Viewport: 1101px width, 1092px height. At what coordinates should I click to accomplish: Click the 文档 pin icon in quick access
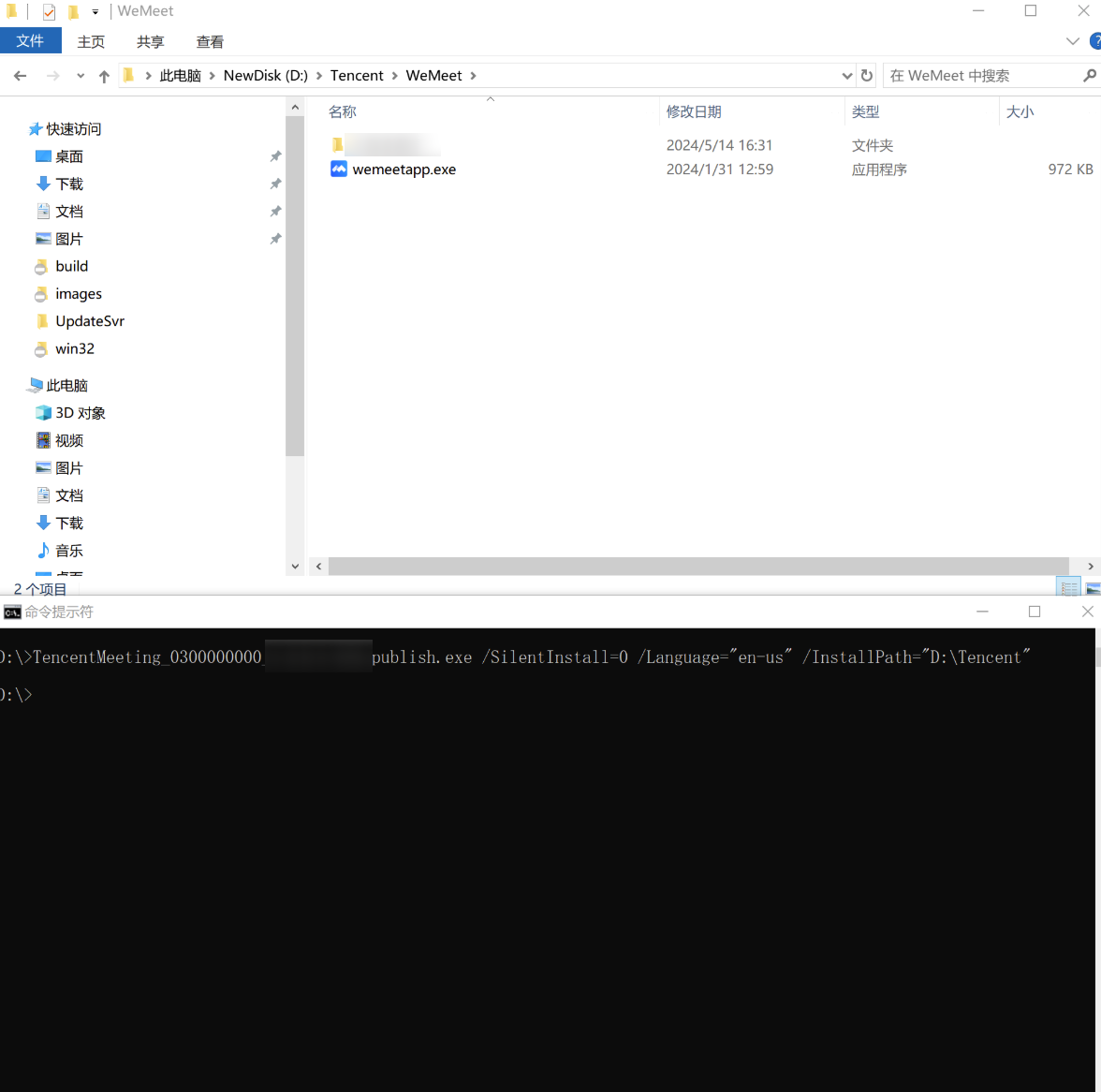point(275,212)
